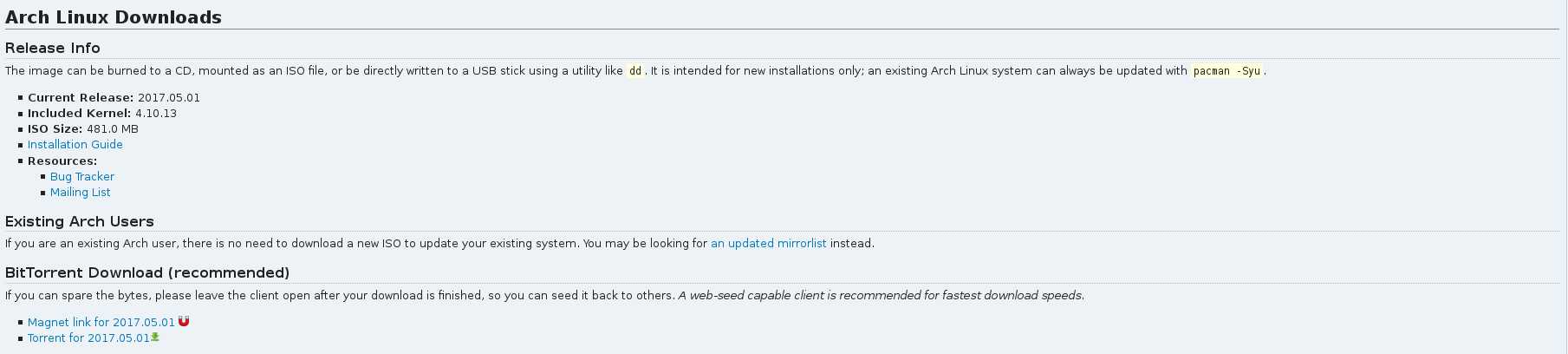Viewport: 1568px width, 354px height.
Task: Click the "pacman -Syu" code snippet
Action: pos(1226,71)
